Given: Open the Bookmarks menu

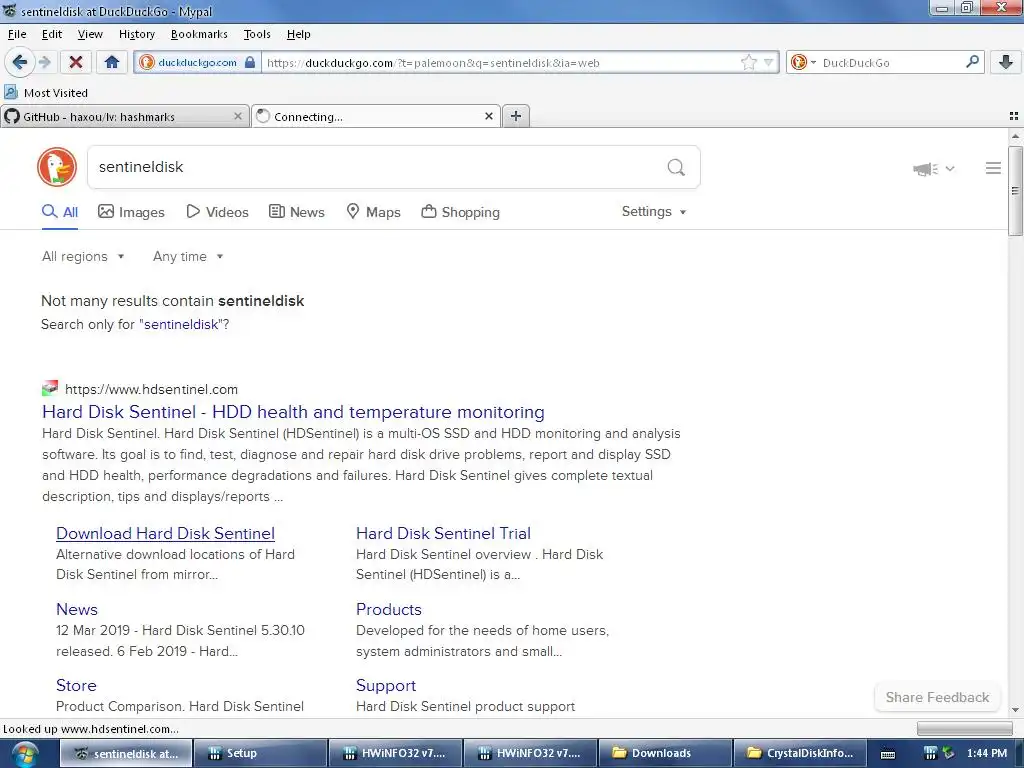Looking at the screenshot, I should (199, 34).
